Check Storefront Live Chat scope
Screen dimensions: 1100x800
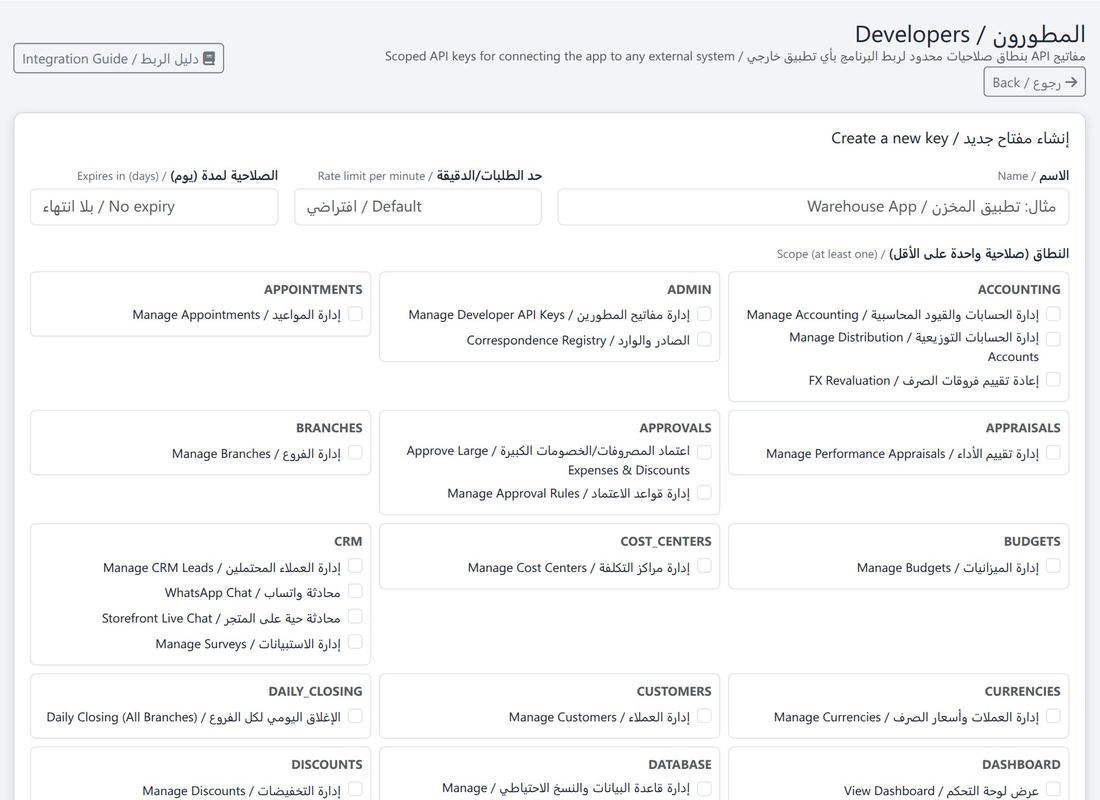click(x=356, y=617)
